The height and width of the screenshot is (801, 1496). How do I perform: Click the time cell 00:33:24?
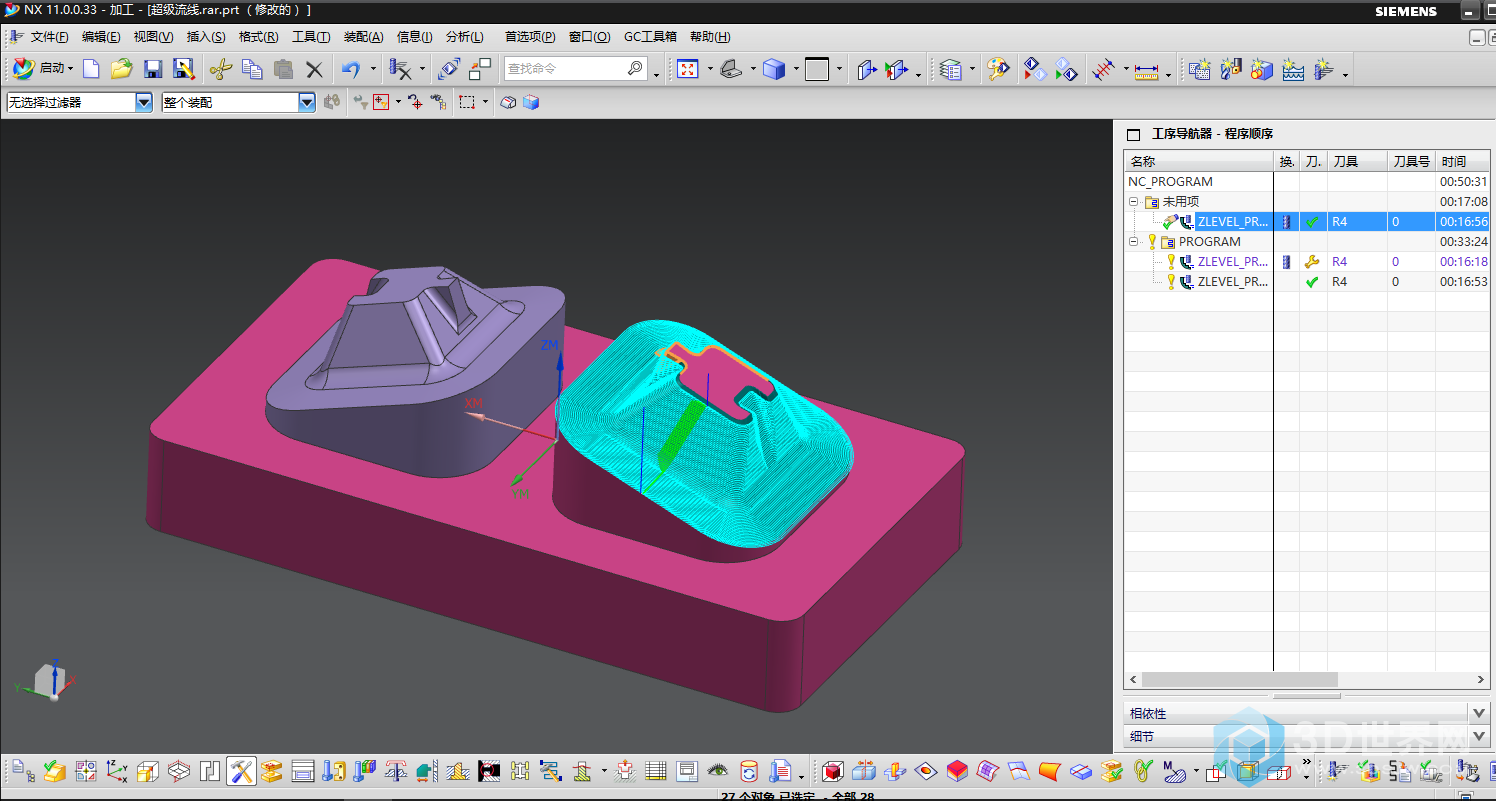click(x=1463, y=242)
